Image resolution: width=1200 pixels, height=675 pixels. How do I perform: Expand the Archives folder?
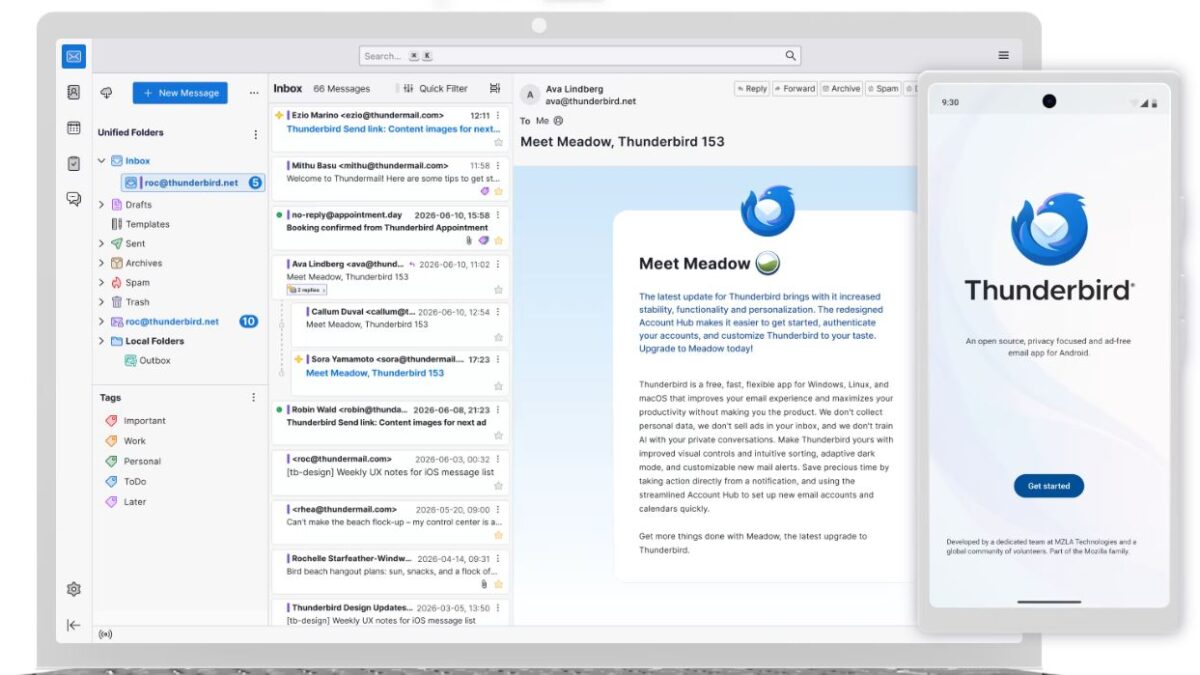101,263
